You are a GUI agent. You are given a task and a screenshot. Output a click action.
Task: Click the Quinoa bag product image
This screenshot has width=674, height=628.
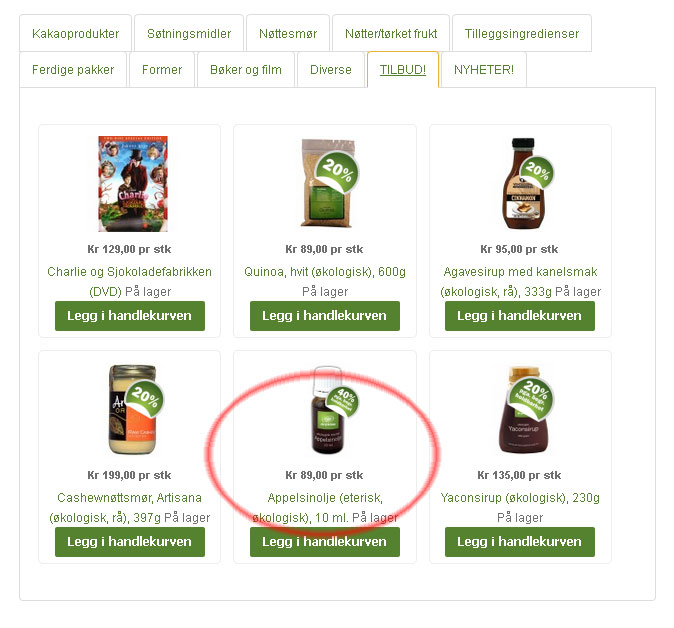coord(328,183)
